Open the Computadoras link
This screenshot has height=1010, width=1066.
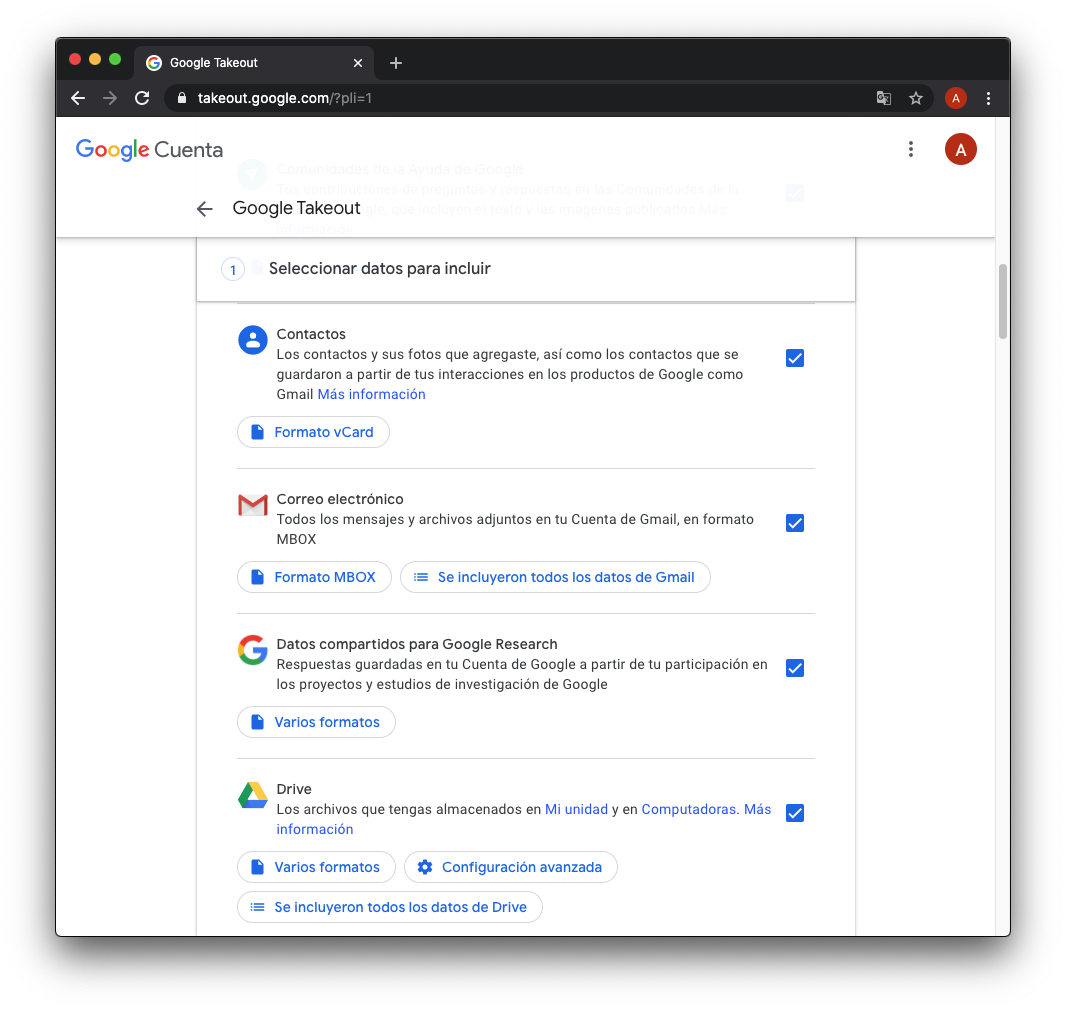pos(689,809)
